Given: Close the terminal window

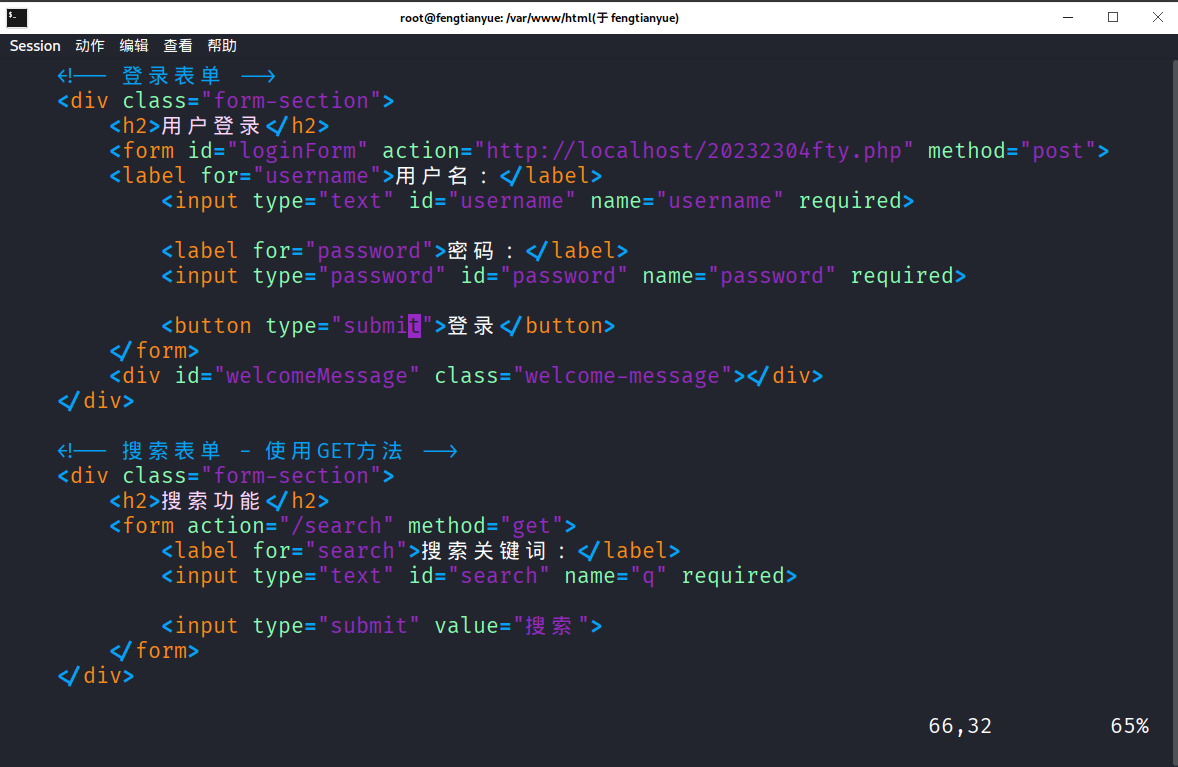Looking at the screenshot, I should [1157, 17].
